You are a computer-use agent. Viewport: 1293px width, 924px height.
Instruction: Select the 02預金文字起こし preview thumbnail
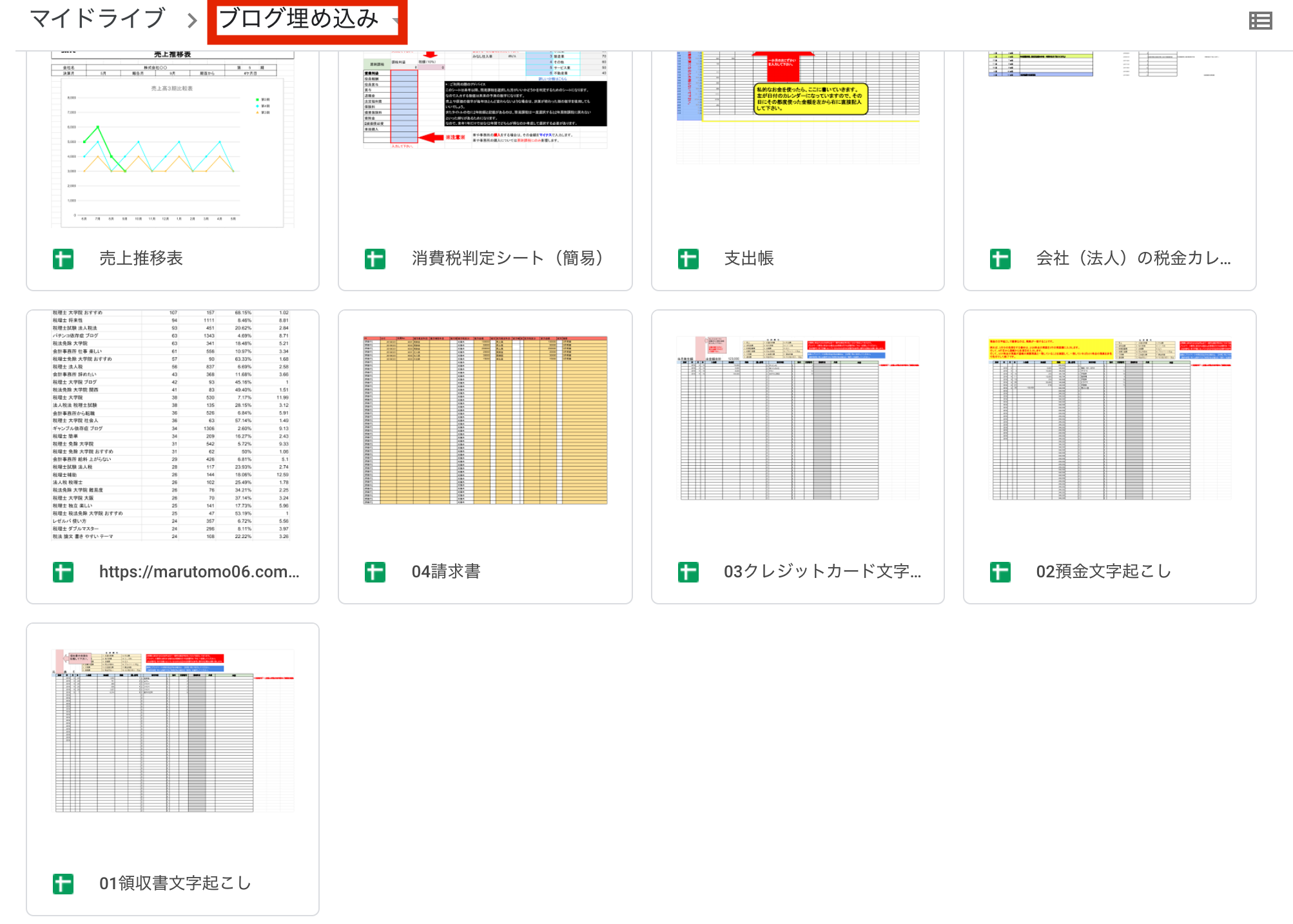click(x=1110, y=419)
